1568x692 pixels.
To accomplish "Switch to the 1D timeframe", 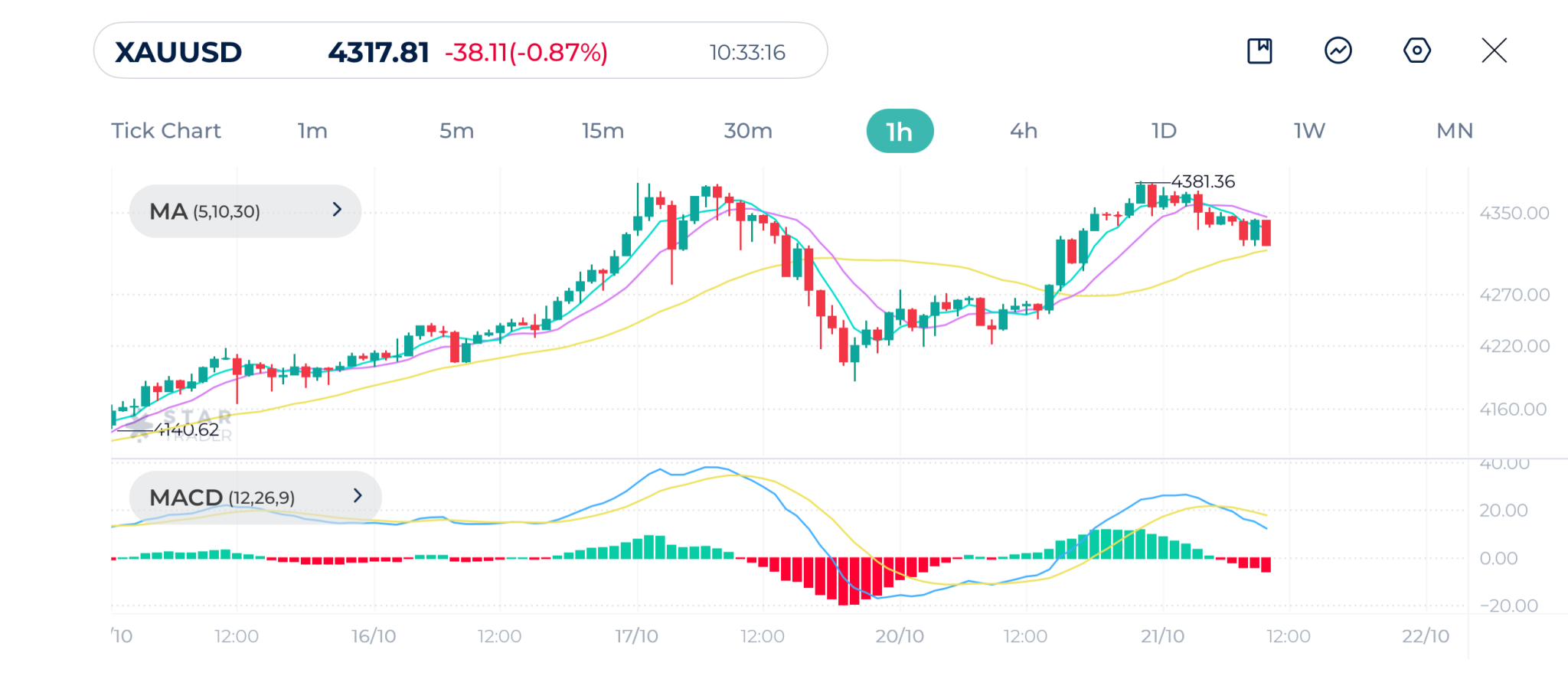I will click(x=1164, y=131).
